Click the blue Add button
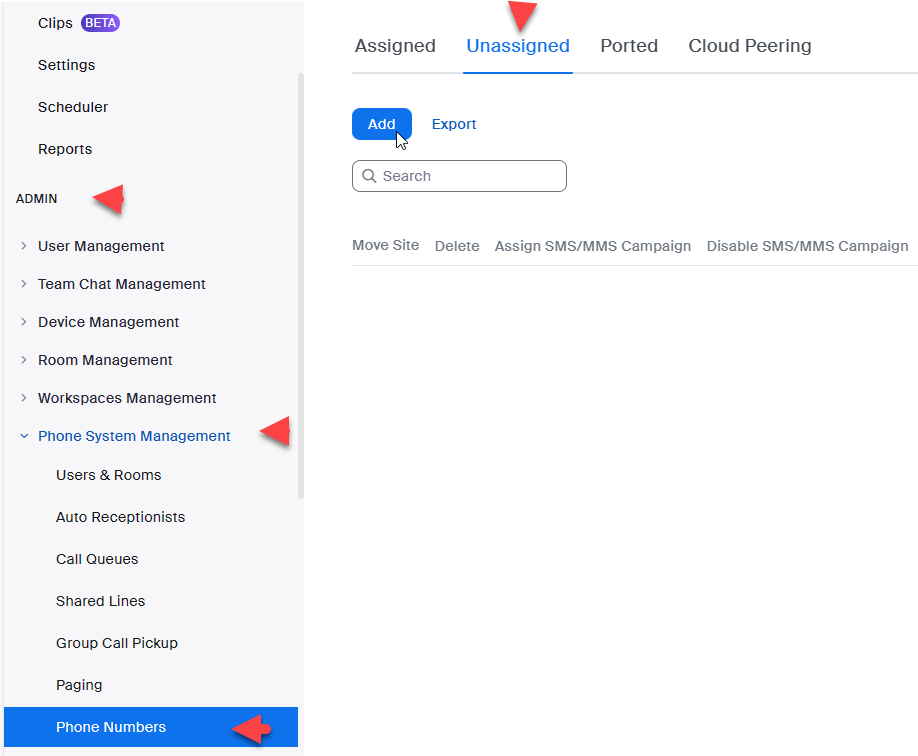 [381, 124]
